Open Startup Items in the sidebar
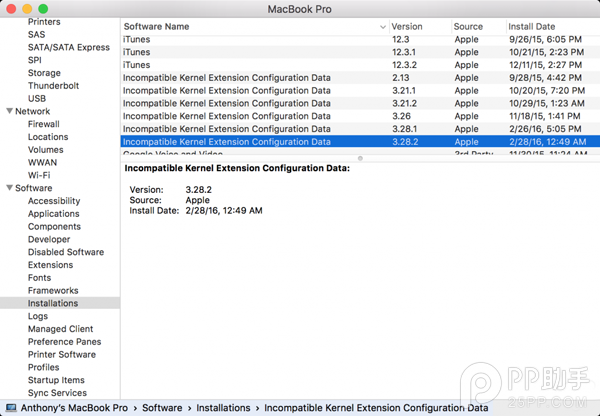Screen dimensions: 600x416 click(x=56, y=380)
